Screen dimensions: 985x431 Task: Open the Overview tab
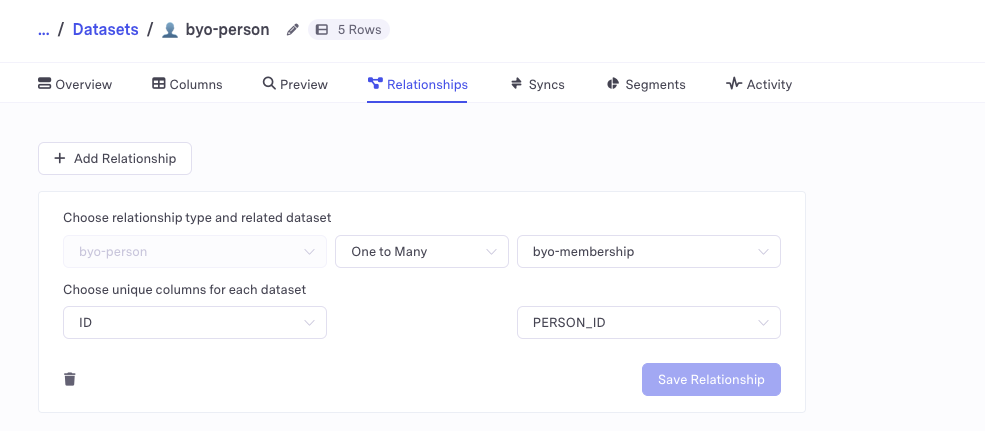[75, 84]
